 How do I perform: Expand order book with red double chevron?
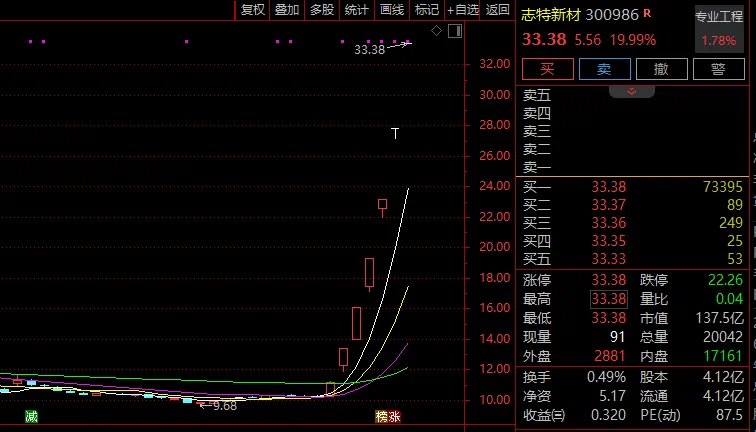(631, 91)
